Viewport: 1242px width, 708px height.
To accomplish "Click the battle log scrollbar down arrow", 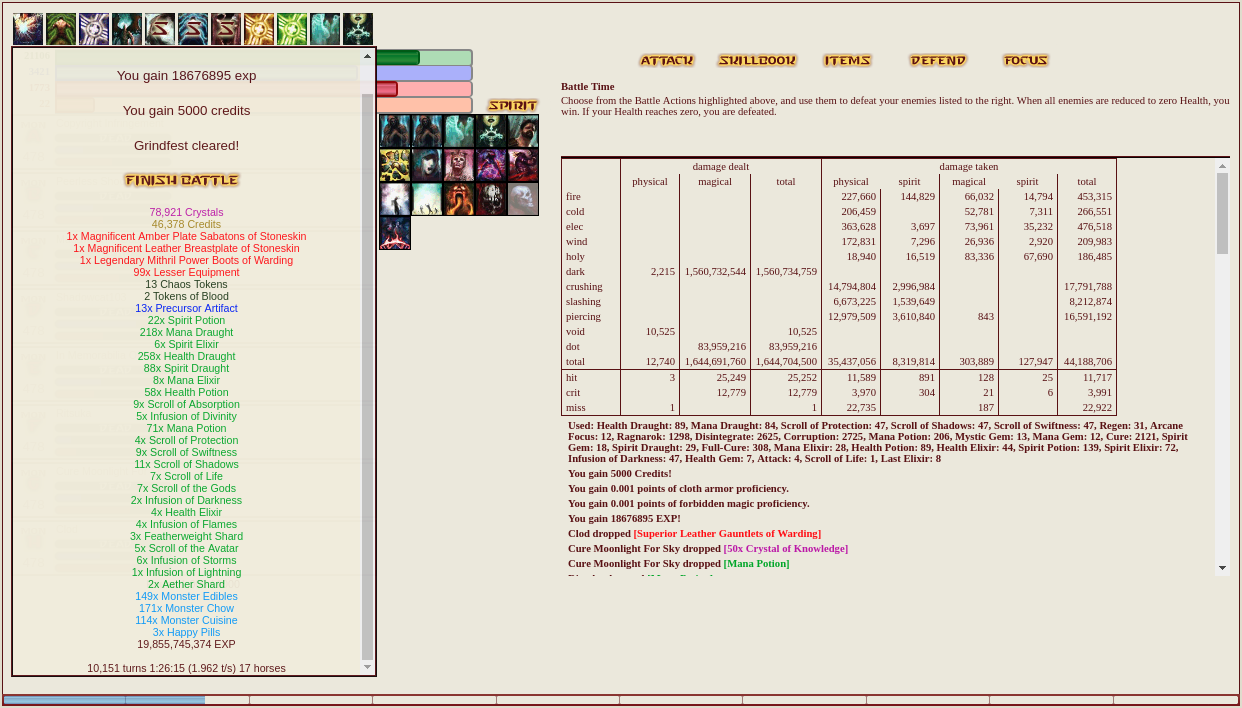I will (x=1222, y=568).
